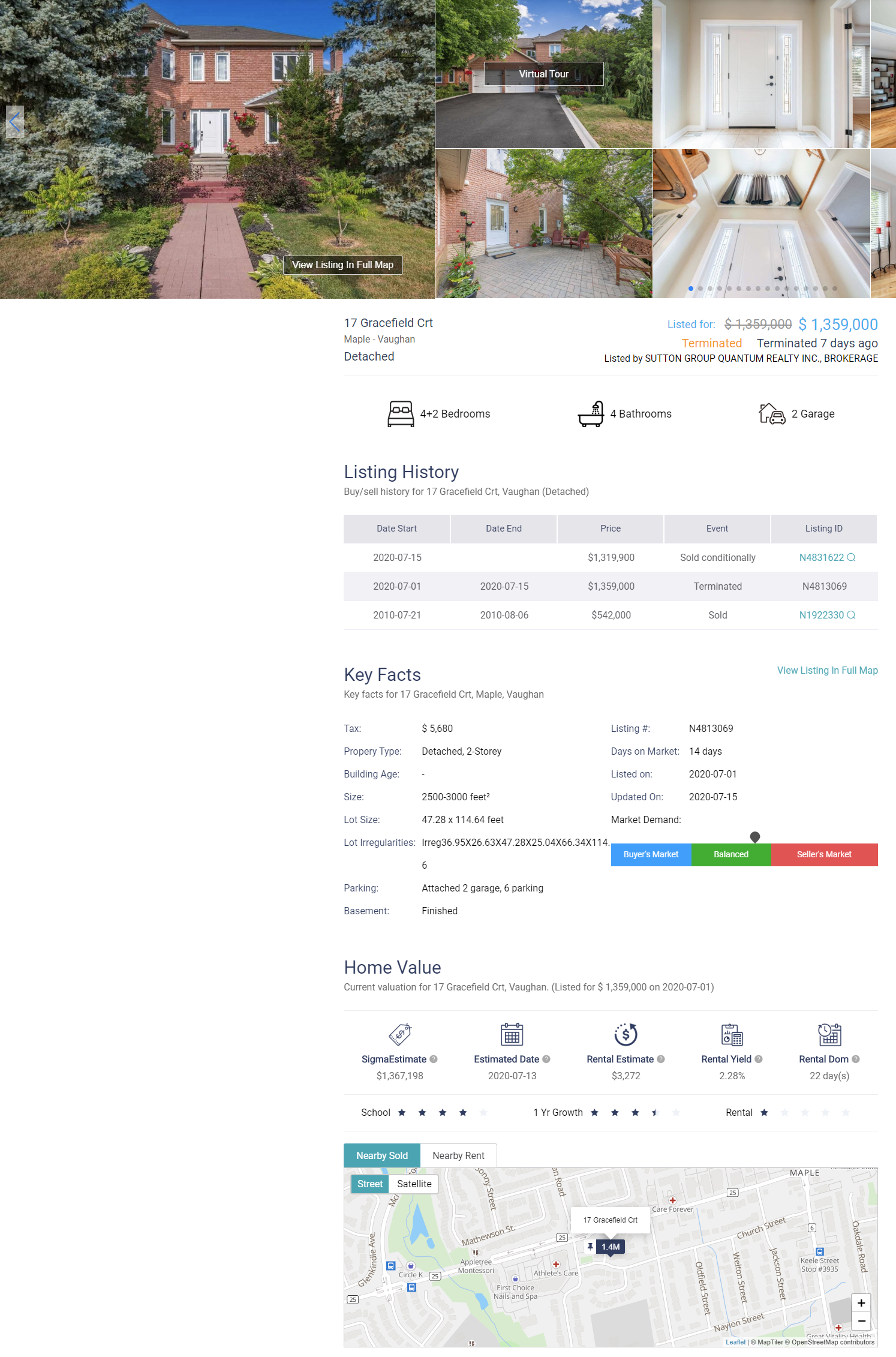Click the Listing ID column header

click(823, 529)
